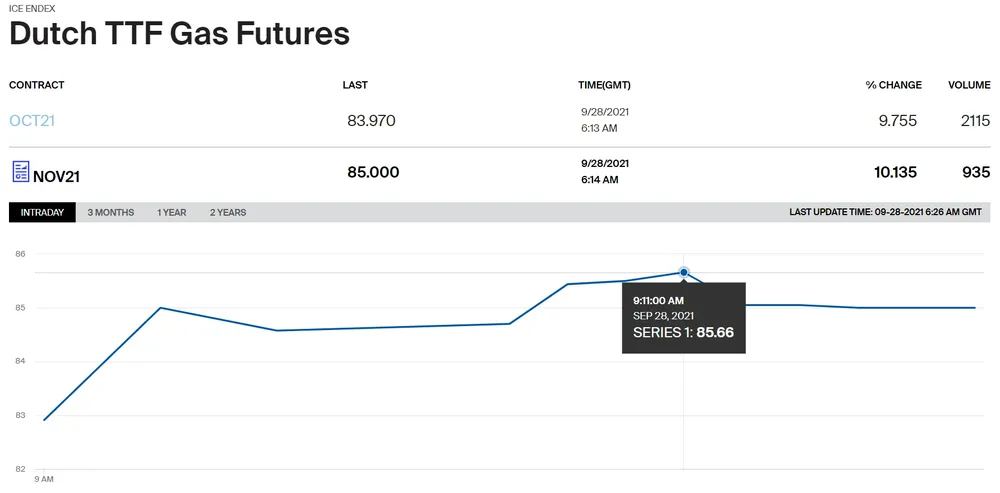This screenshot has width=1000, height=493.
Task: Click the highlighted 85.66 data point marker
Action: (x=684, y=272)
